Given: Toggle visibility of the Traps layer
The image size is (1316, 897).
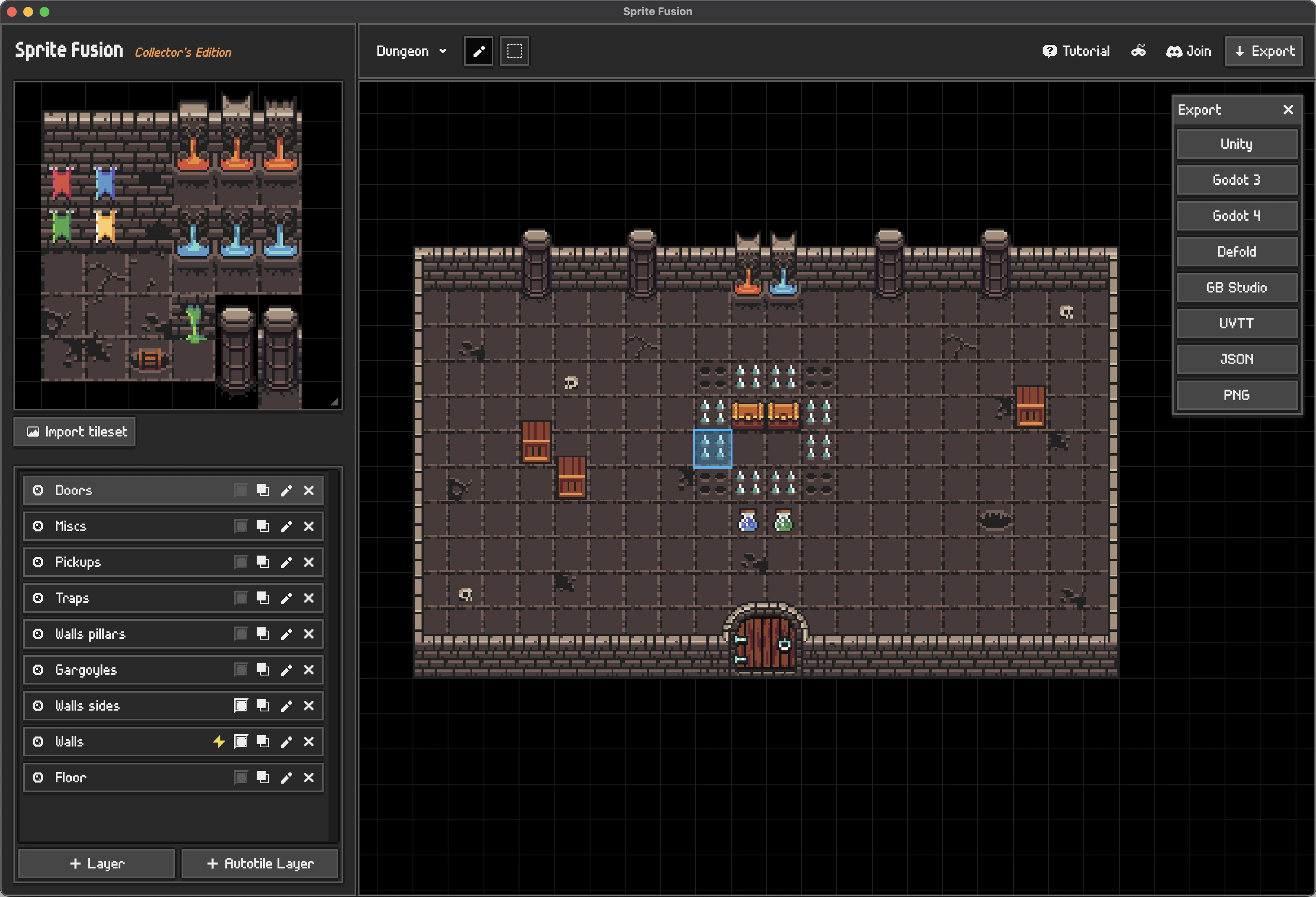Looking at the screenshot, I should click(38, 598).
